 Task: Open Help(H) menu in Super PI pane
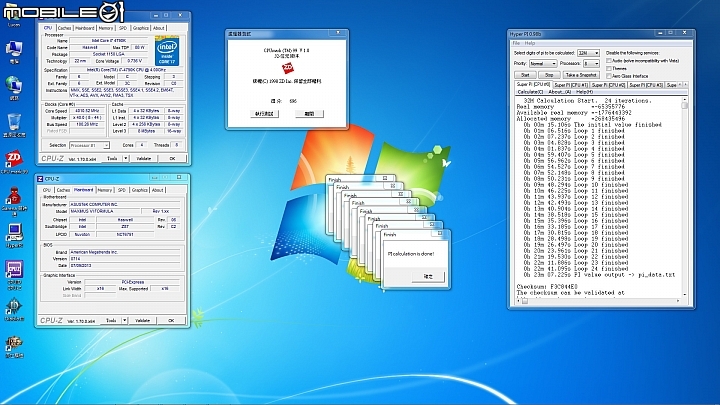[x=584, y=92]
